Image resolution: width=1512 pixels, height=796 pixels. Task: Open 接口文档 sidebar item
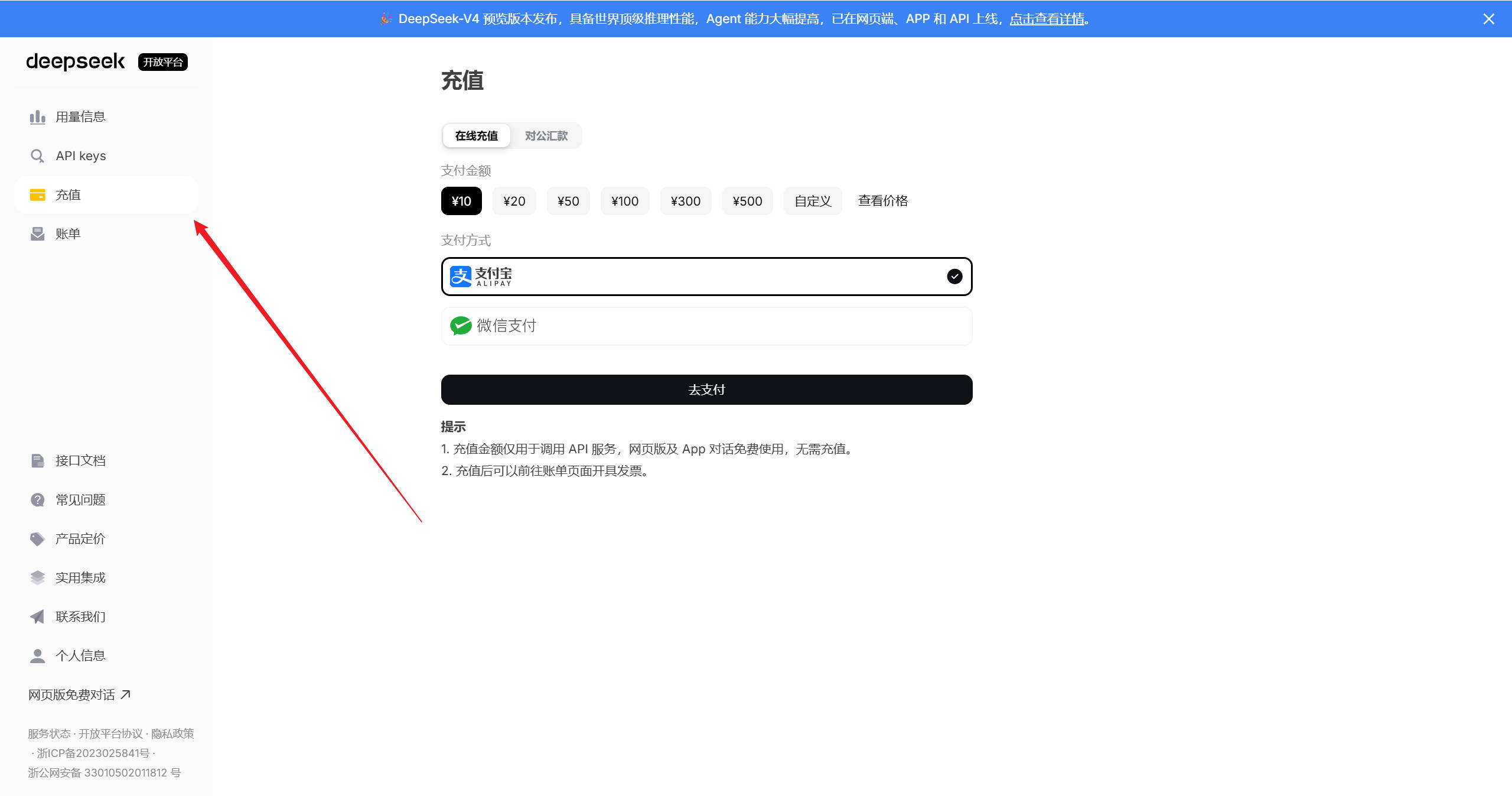pos(106,461)
